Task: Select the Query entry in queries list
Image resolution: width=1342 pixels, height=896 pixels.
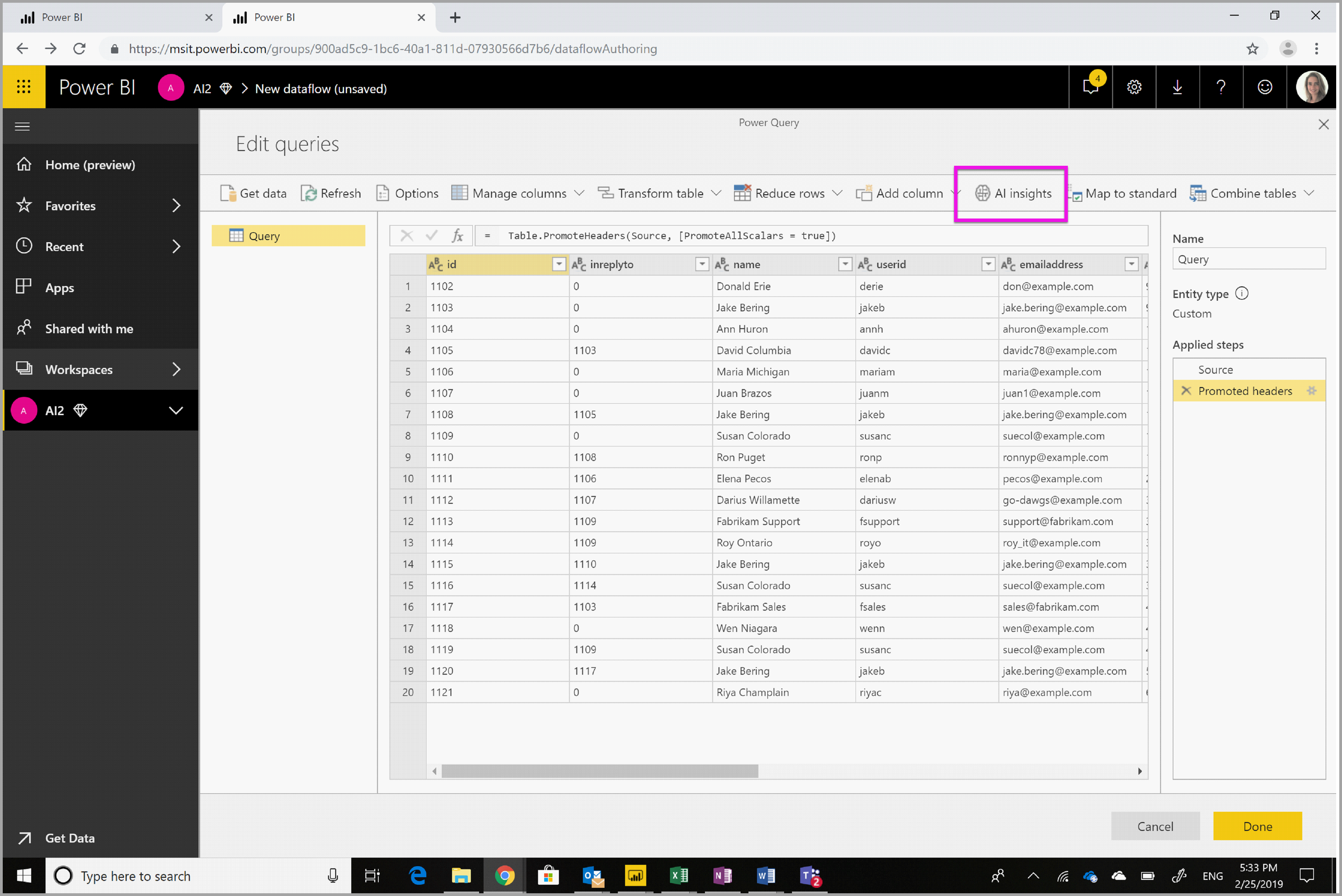Action: tap(288, 235)
